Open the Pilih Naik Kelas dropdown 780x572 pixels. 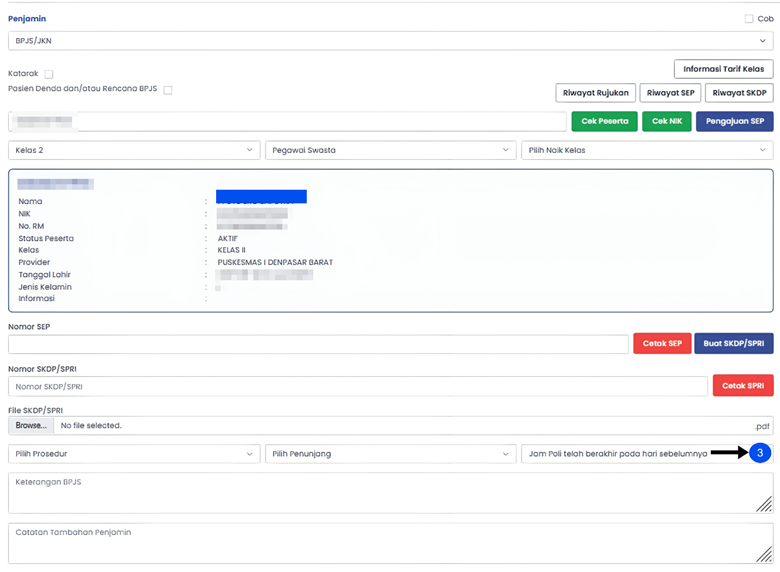point(646,150)
